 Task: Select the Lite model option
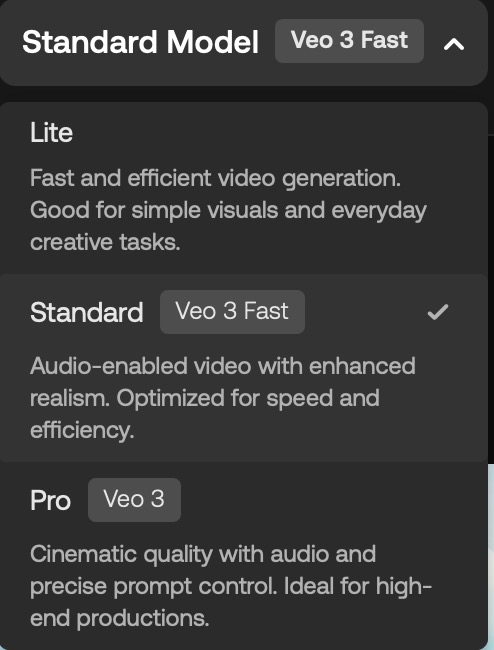click(x=244, y=188)
